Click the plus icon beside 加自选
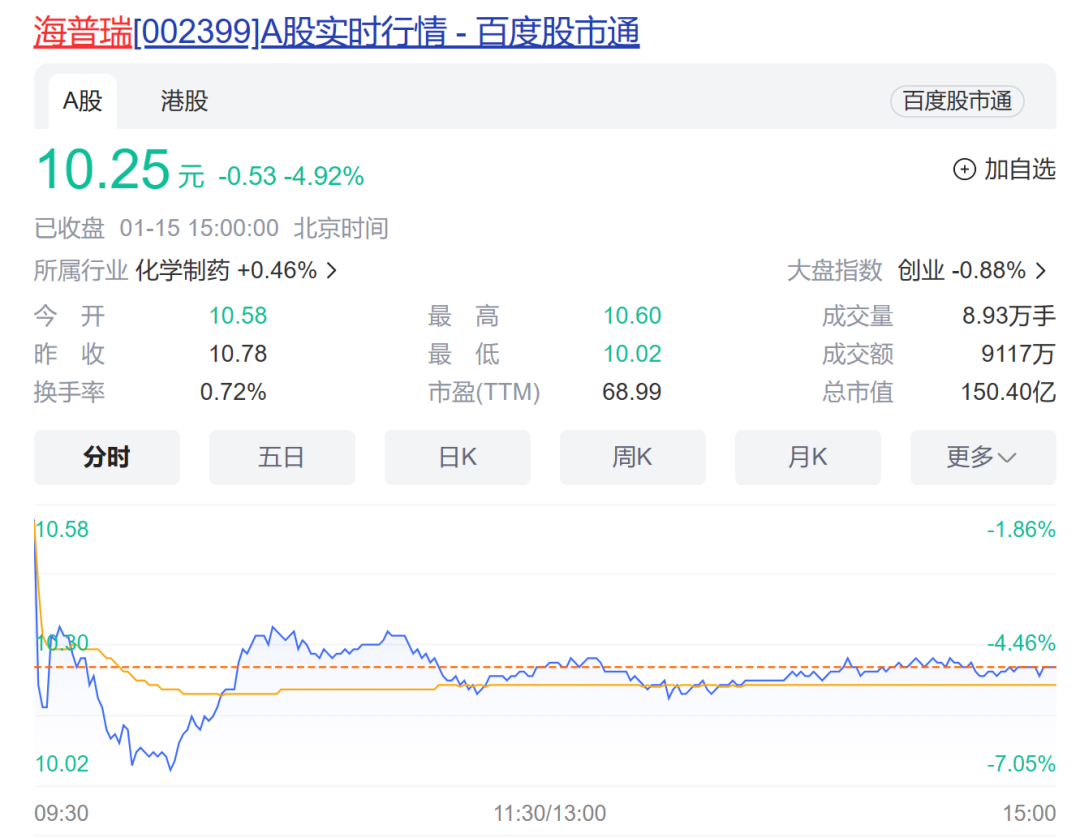Screen dimensions: 1080x838 tap(964, 169)
